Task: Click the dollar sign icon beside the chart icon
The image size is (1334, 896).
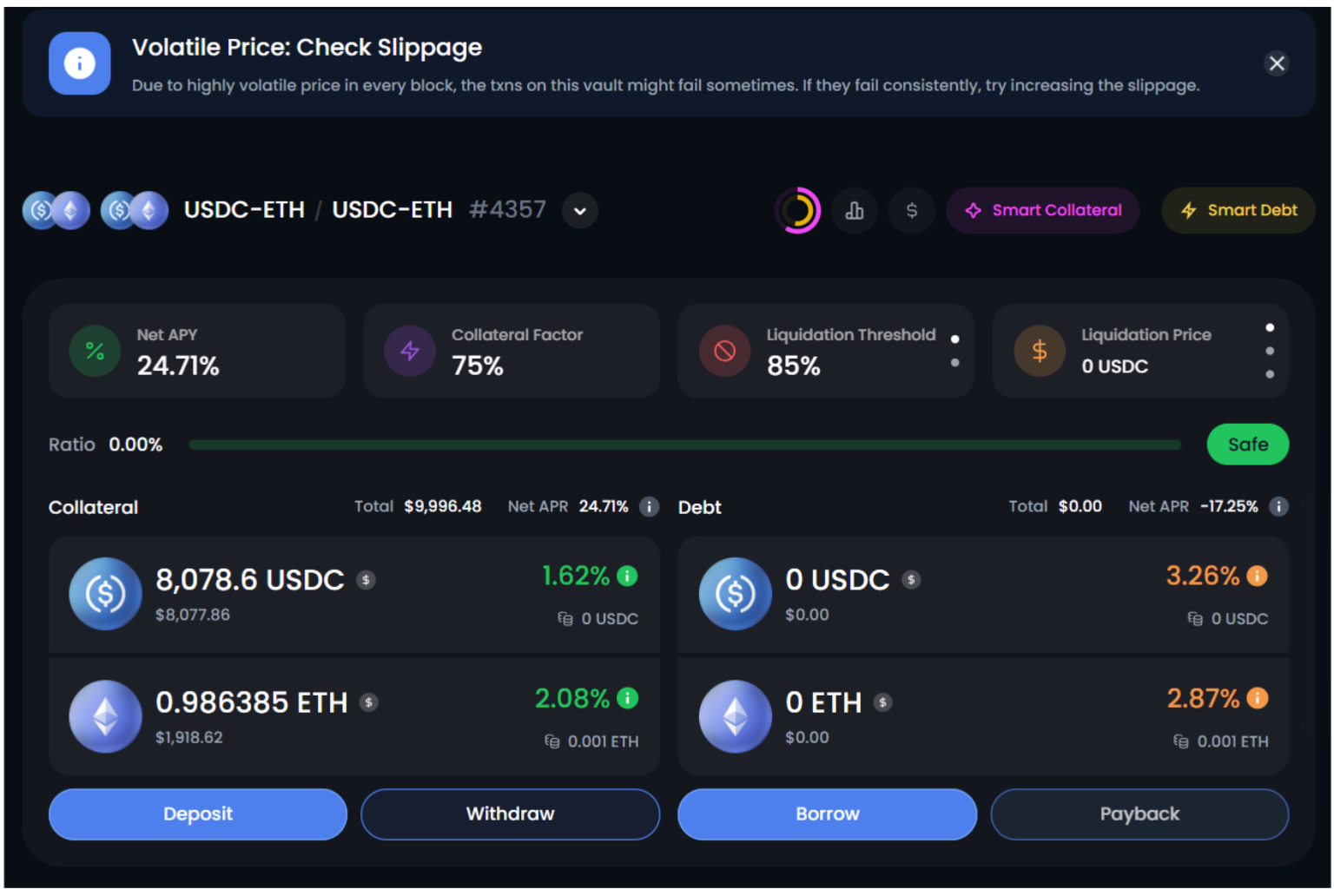Action: [911, 210]
